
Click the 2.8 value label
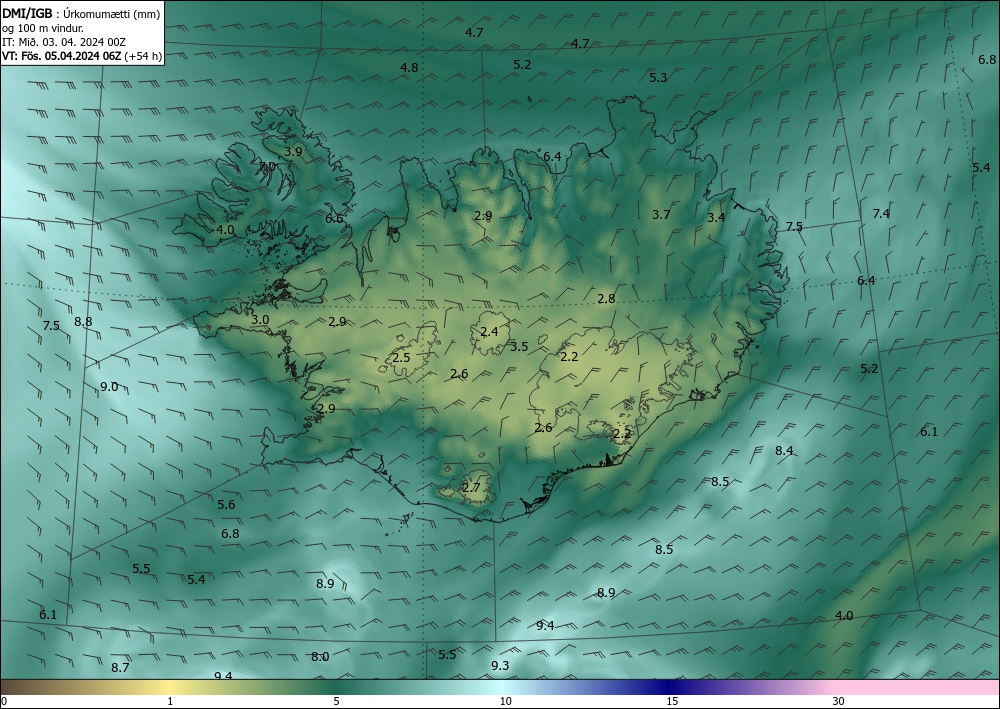tap(607, 298)
